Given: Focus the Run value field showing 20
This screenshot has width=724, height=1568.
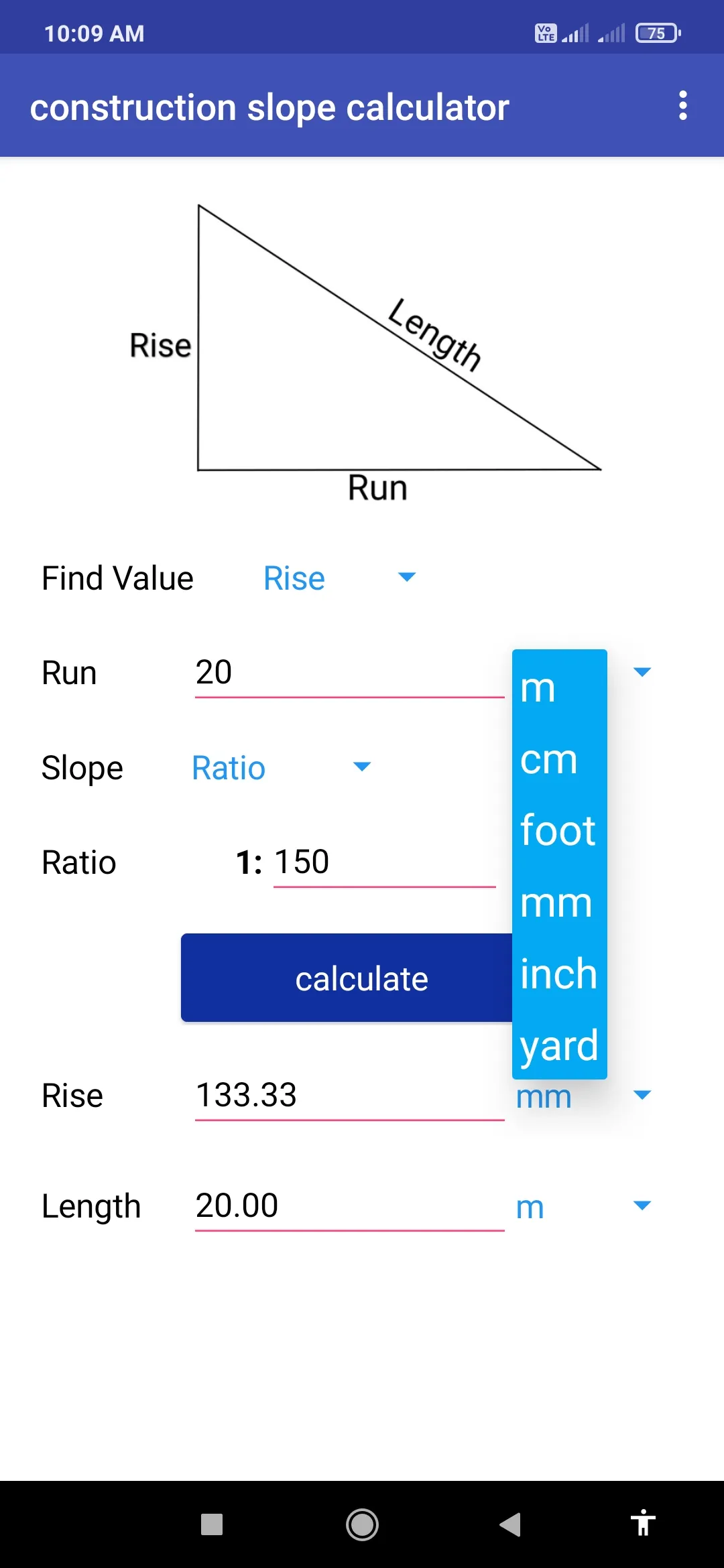Looking at the screenshot, I should coord(349,673).
